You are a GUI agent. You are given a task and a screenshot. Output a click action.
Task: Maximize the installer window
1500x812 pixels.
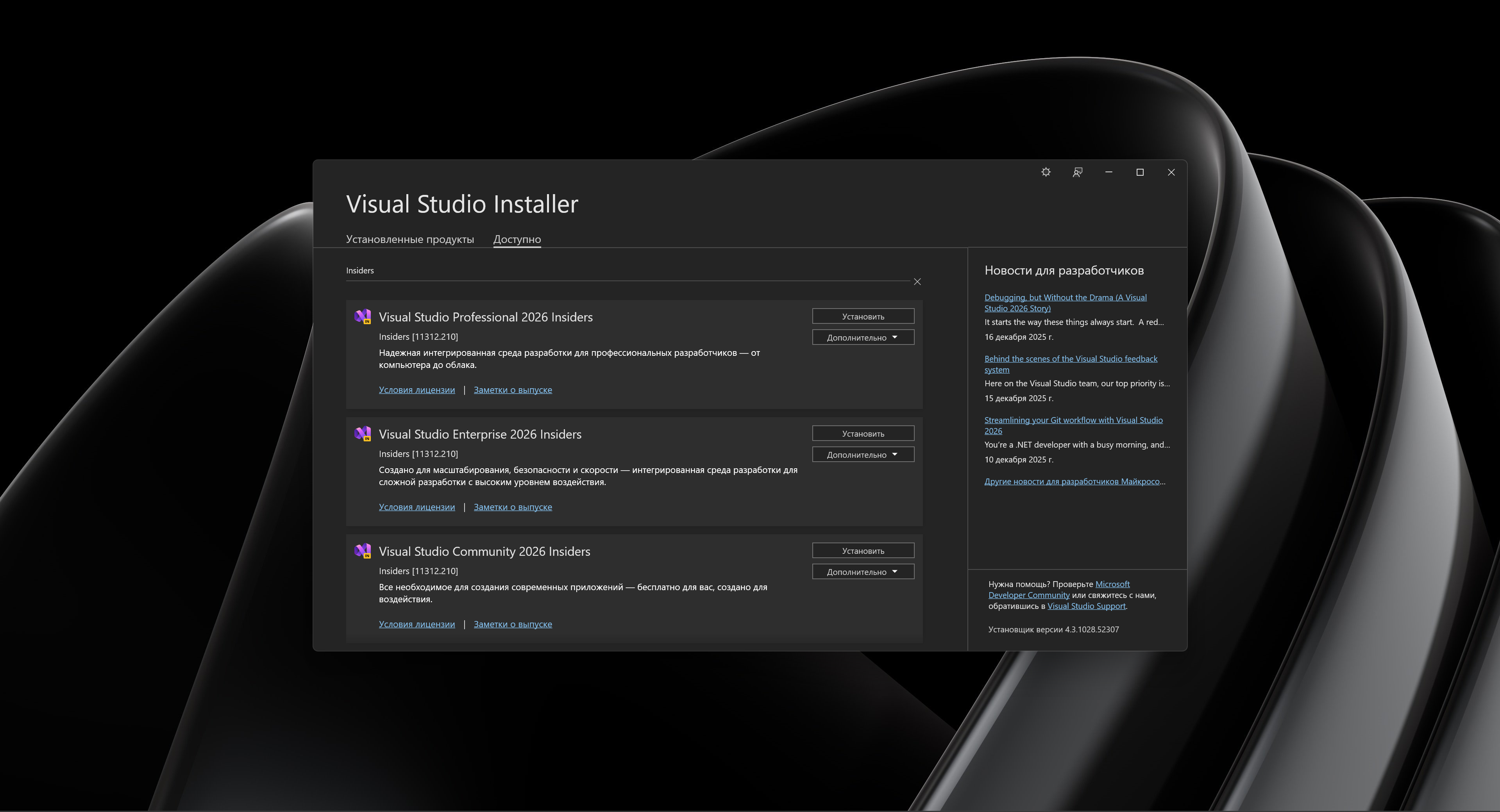tap(1140, 172)
